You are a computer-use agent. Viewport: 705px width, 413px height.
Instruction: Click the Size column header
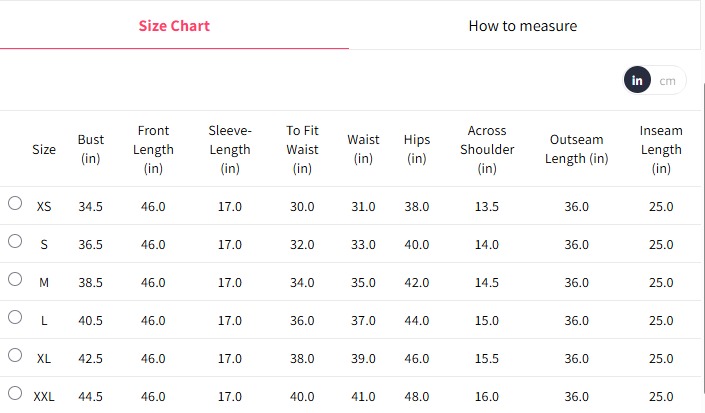[44, 149]
